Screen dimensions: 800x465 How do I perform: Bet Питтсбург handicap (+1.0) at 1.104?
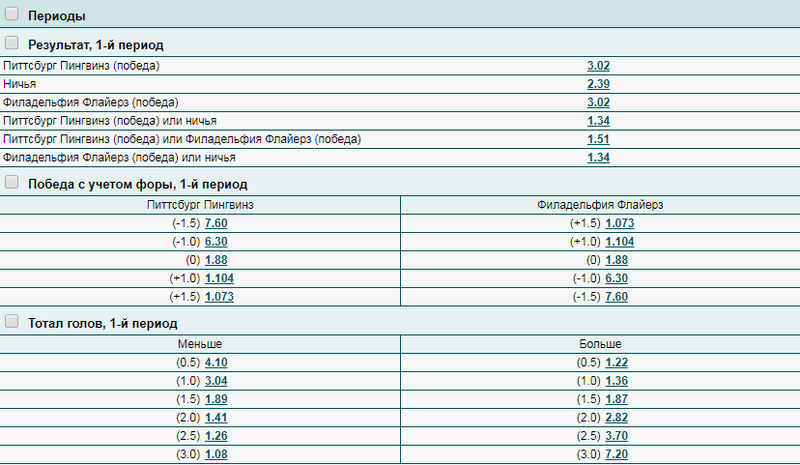(x=219, y=279)
